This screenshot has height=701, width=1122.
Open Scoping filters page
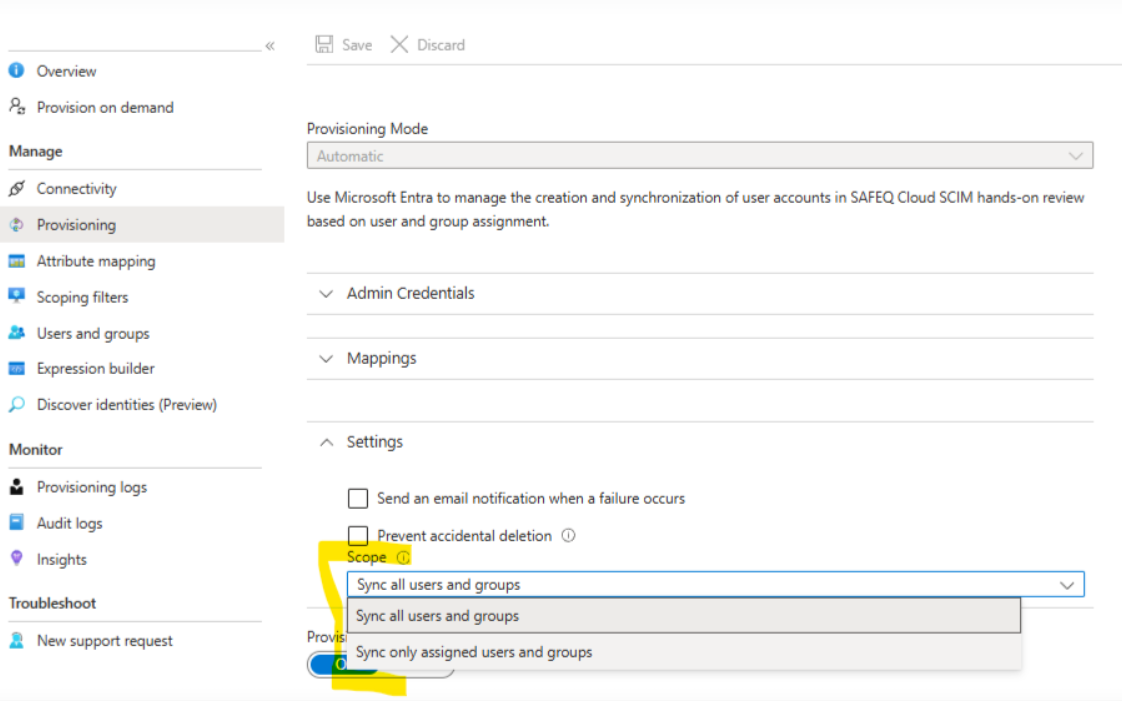point(82,297)
